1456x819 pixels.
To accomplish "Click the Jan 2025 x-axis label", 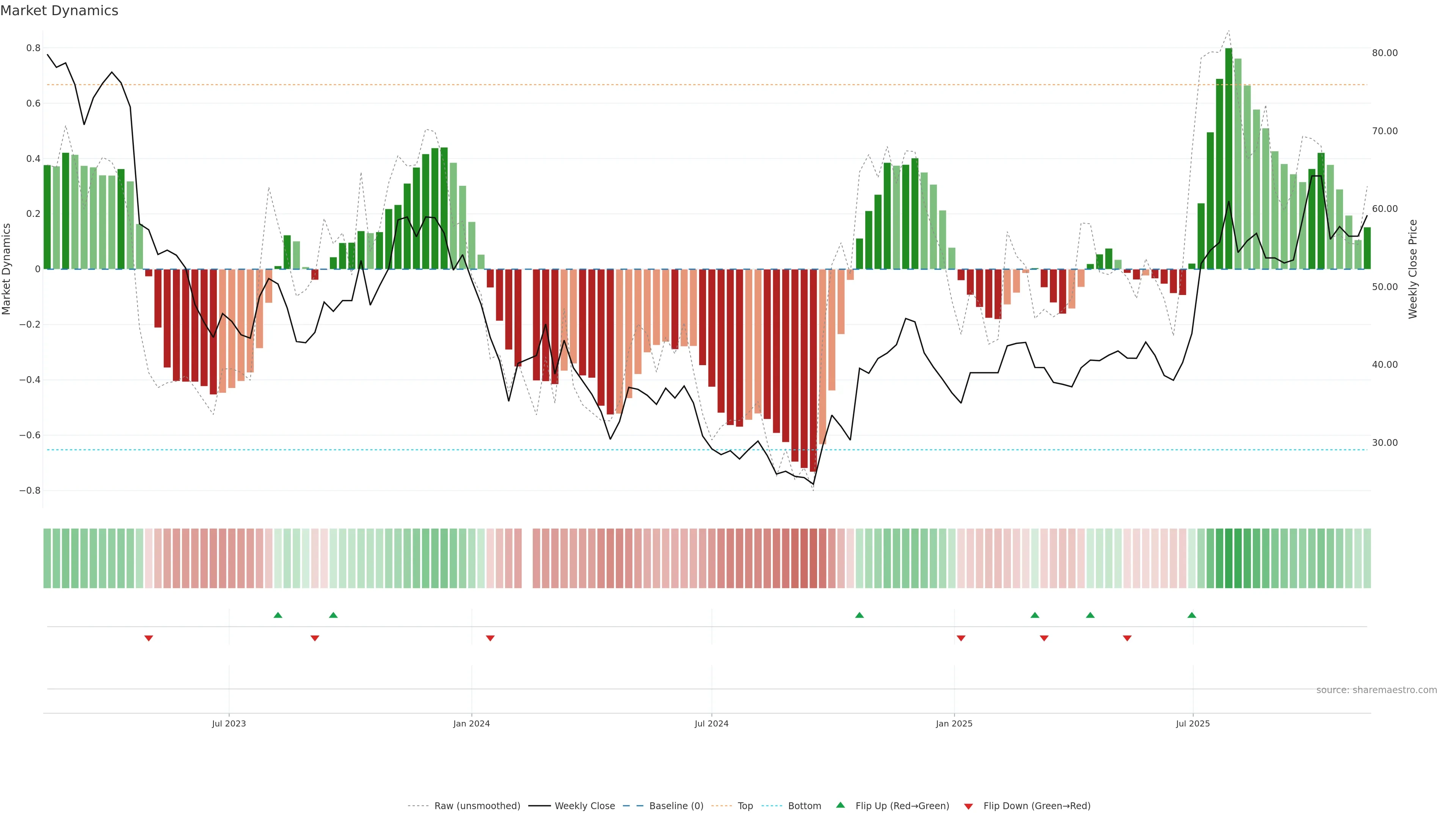I will point(954,723).
